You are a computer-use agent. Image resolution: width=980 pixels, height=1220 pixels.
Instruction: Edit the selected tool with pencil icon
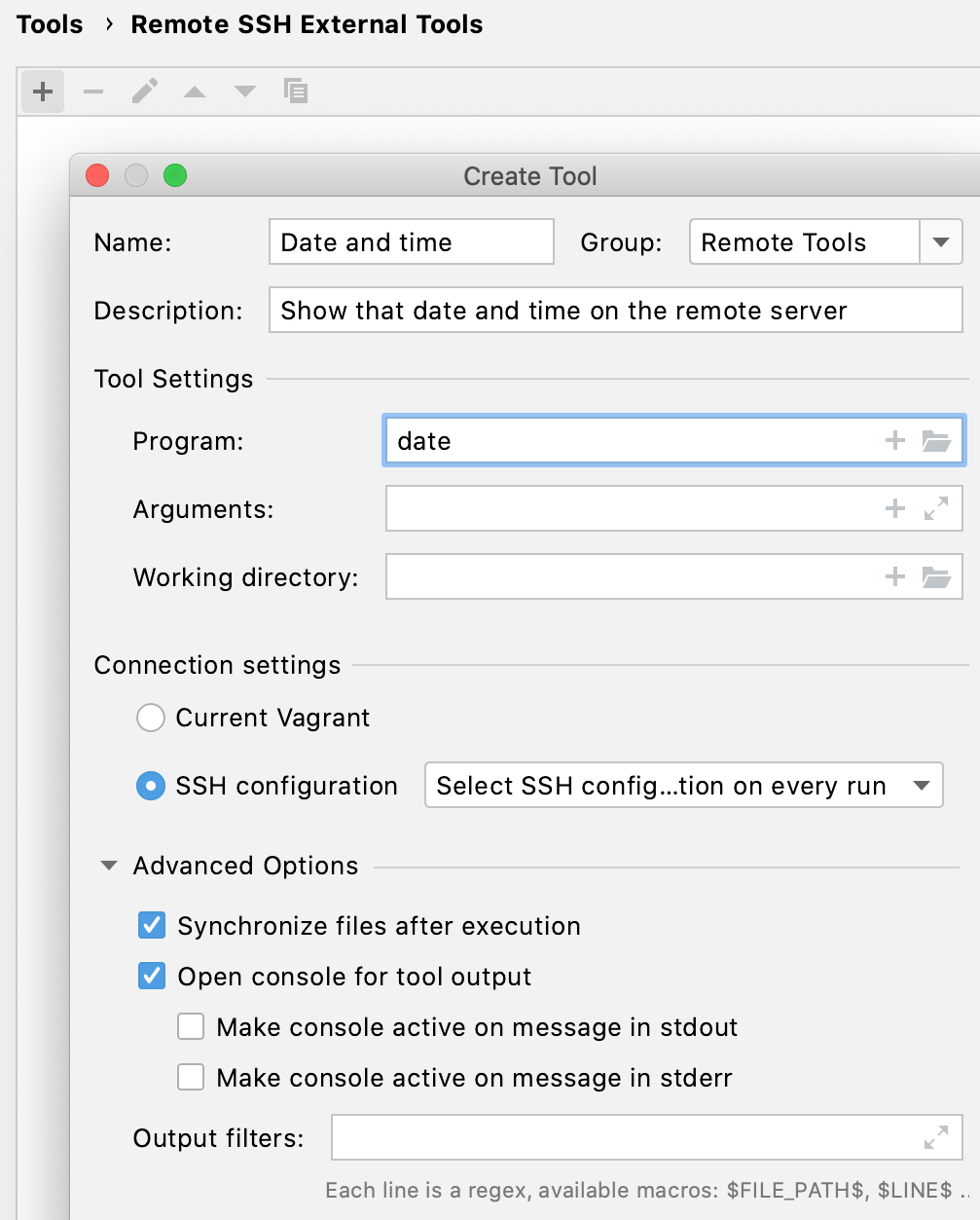(x=145, y=91)
